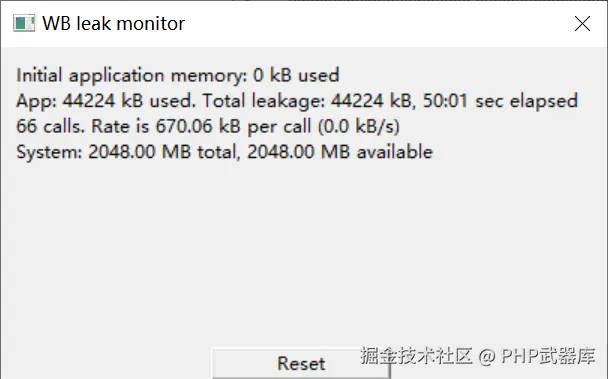Click the '66 calls' text

tap(50, 126)
